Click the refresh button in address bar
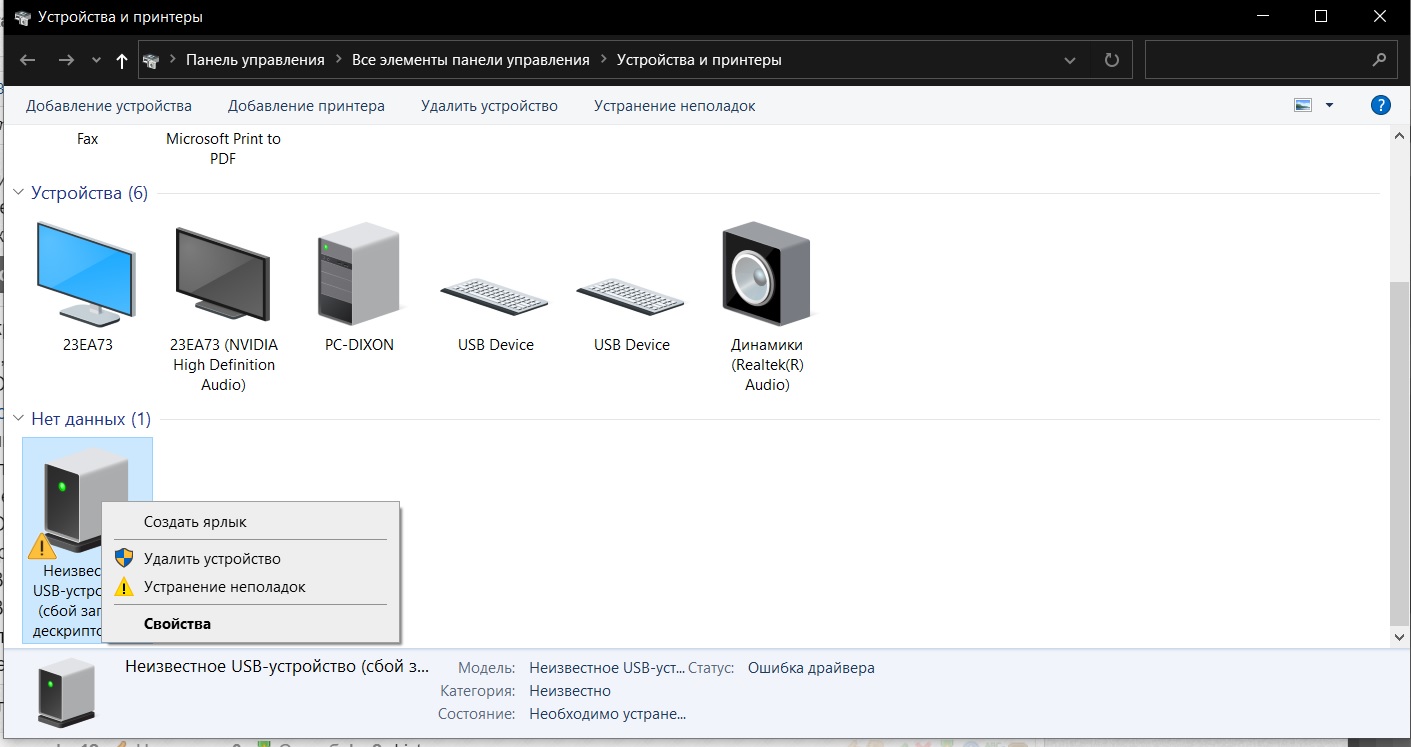1411x747 pixels. (1111, 60)
